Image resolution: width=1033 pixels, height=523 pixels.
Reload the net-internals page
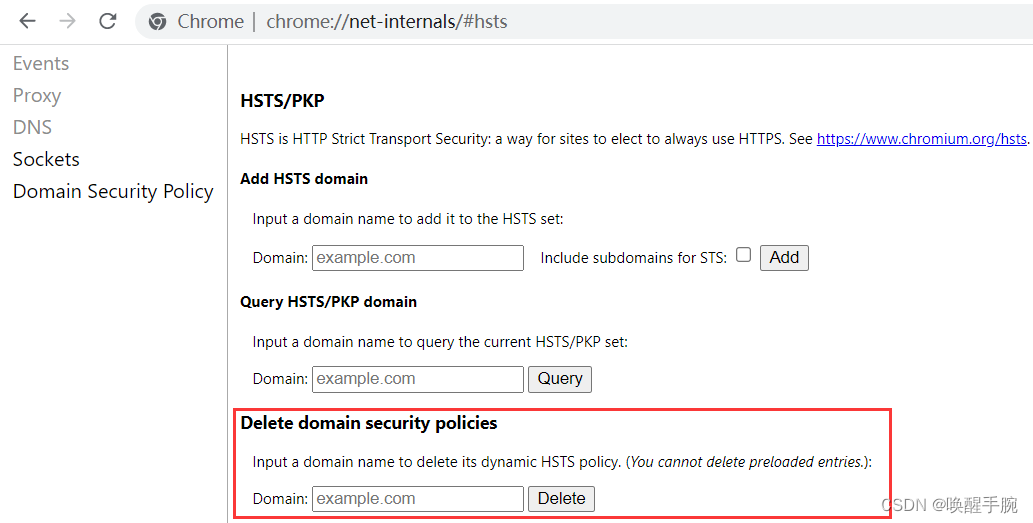pos(107,21)
